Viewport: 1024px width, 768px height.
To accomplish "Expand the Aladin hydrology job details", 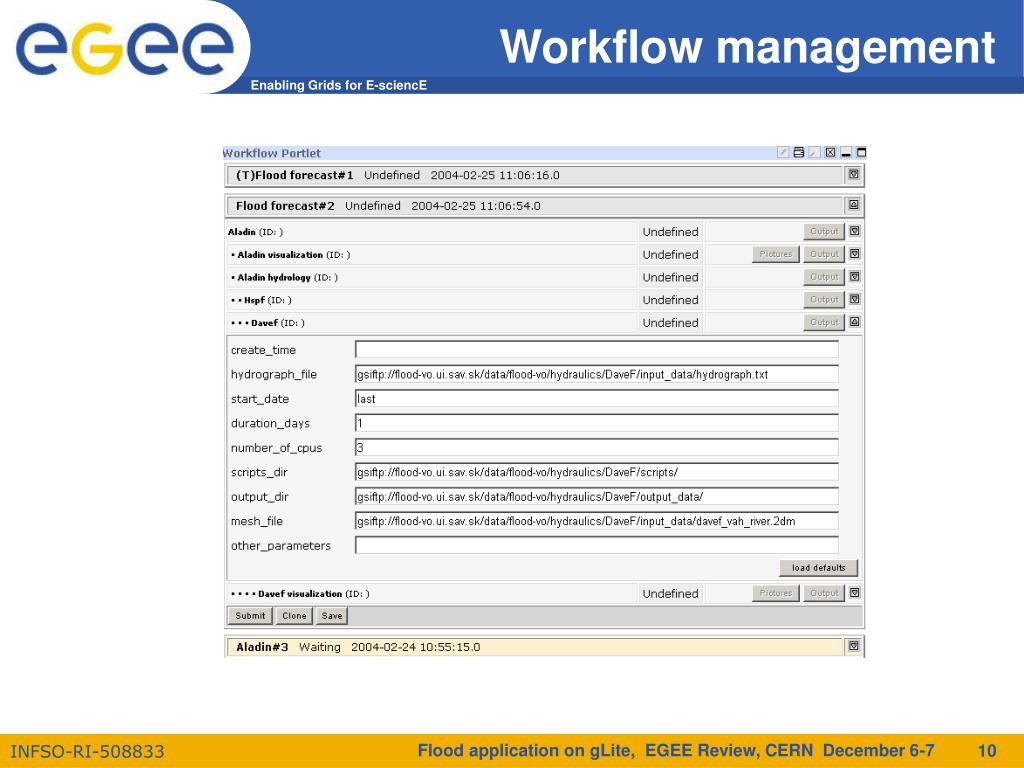I will 854,277.
